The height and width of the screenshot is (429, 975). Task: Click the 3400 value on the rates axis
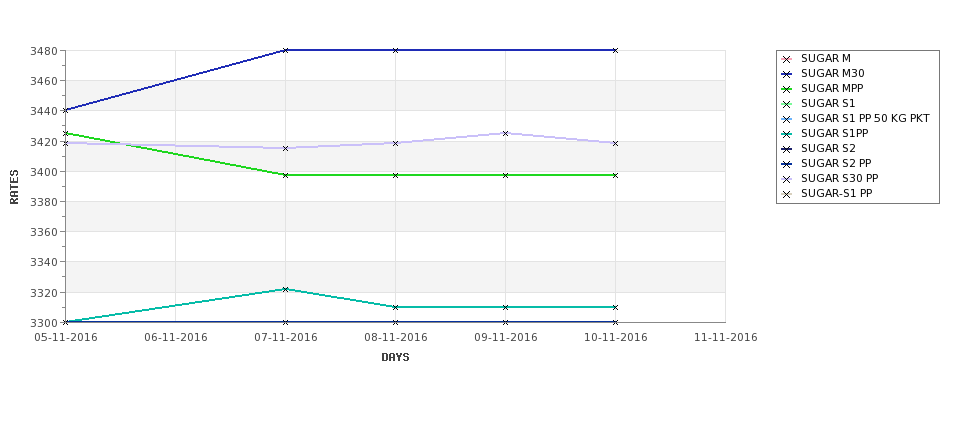pos(44,172)
